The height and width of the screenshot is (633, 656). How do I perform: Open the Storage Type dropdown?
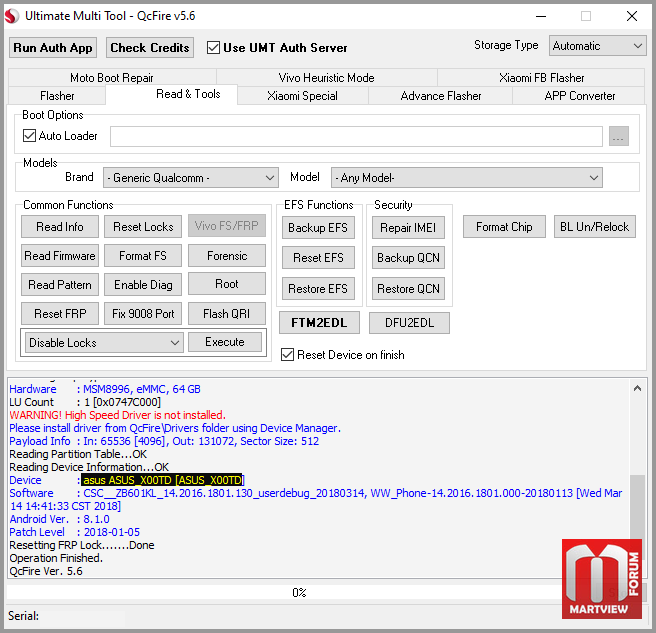[597, 46]
